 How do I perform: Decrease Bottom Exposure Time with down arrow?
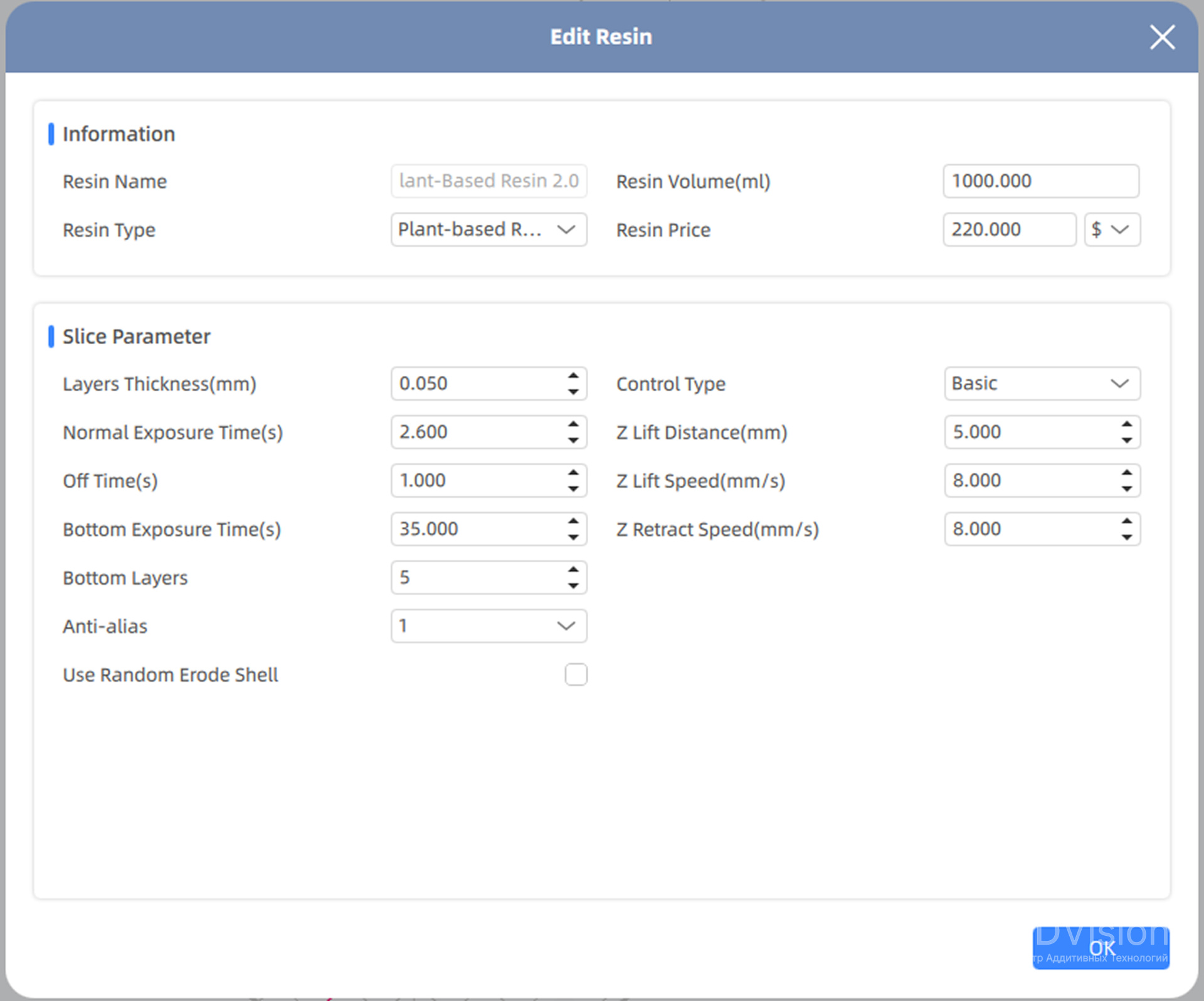(573, 537)
